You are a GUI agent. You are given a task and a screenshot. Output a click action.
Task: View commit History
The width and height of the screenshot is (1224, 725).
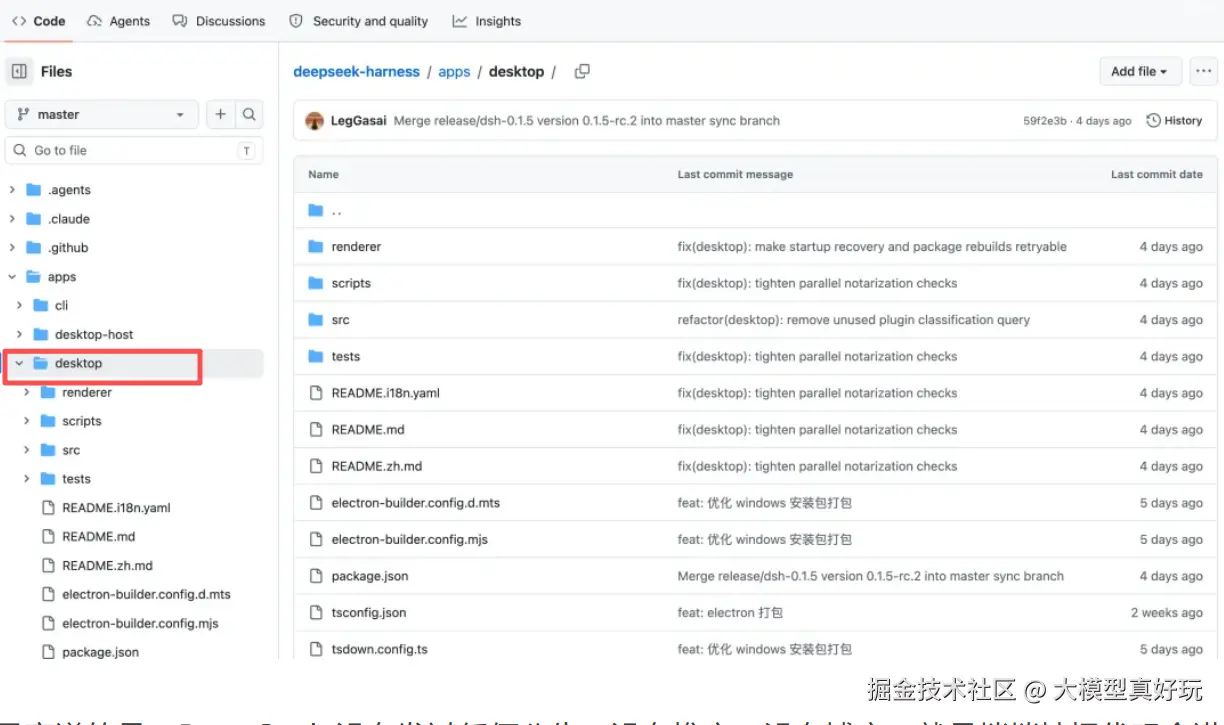(1174, 121)
